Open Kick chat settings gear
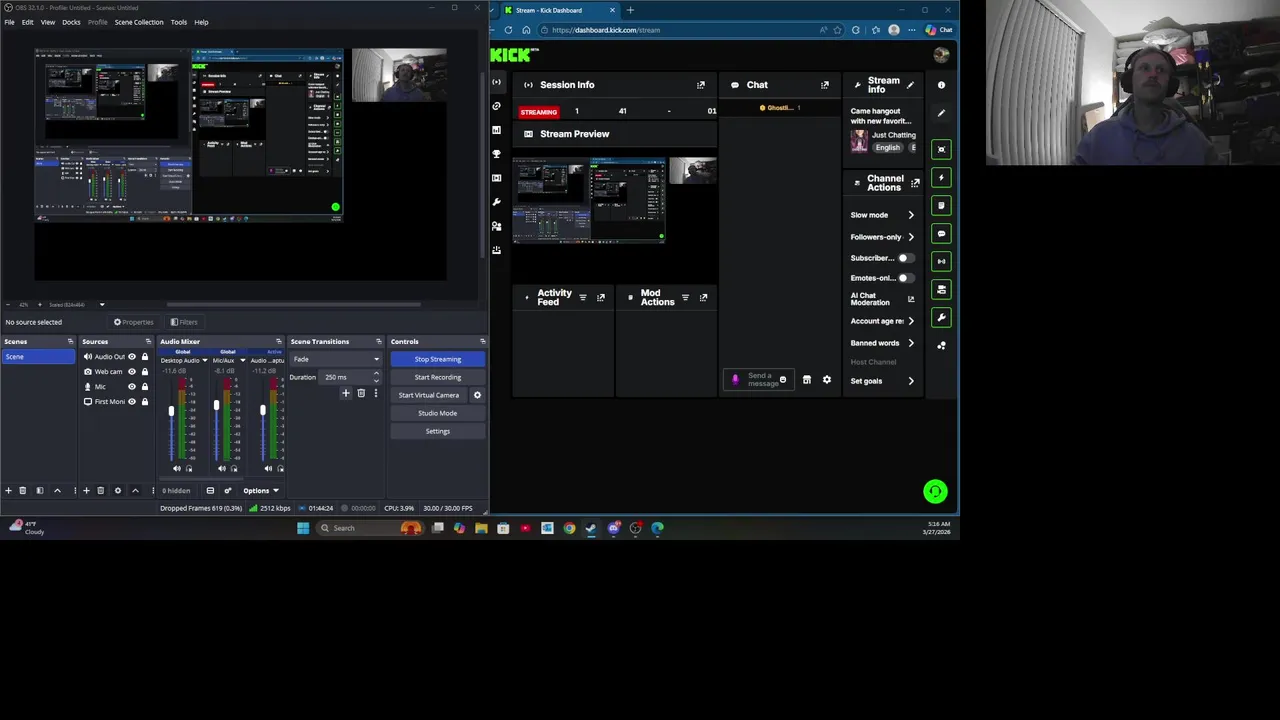Screen dimensions: 1280x720 pyautogui.click(x=827, y=380)
